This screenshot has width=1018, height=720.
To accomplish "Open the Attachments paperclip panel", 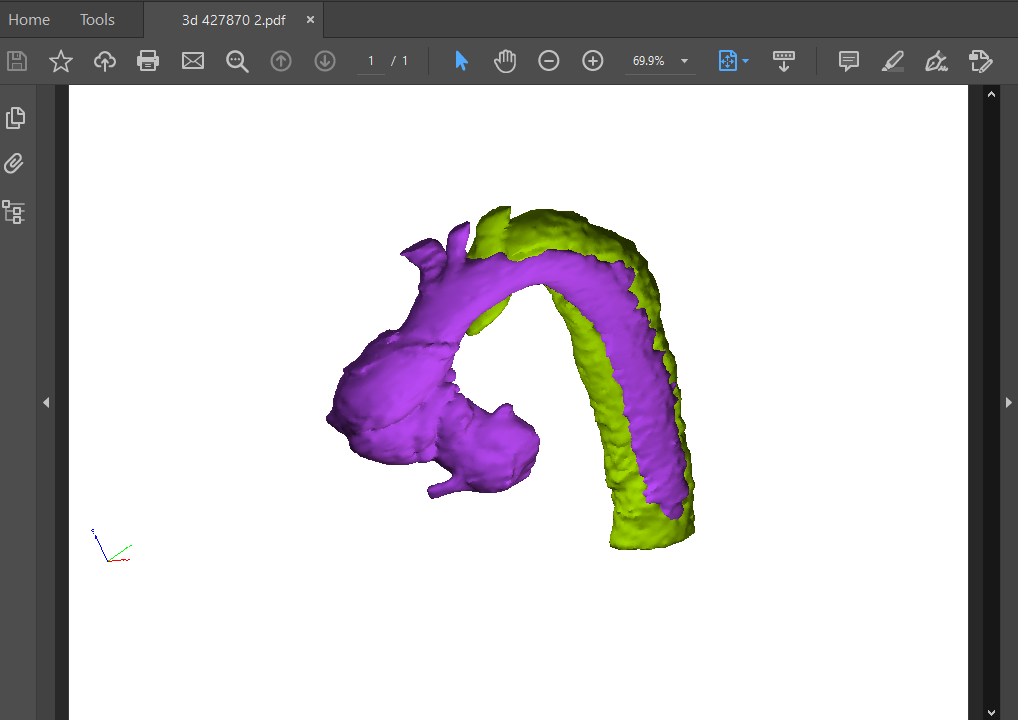I will click(15, 163).
